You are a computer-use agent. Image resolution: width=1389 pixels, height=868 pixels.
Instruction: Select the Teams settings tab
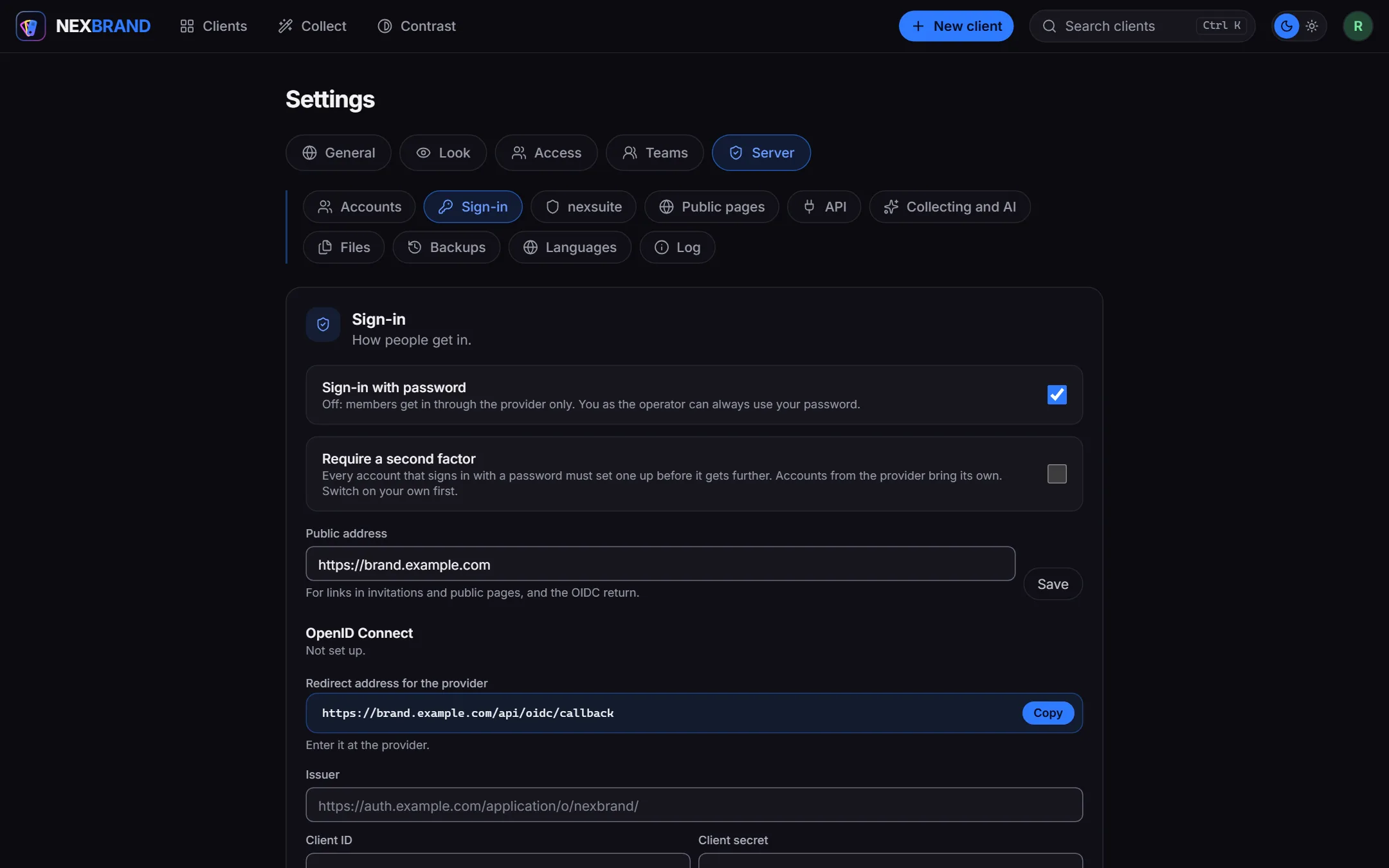click(655, 152)
